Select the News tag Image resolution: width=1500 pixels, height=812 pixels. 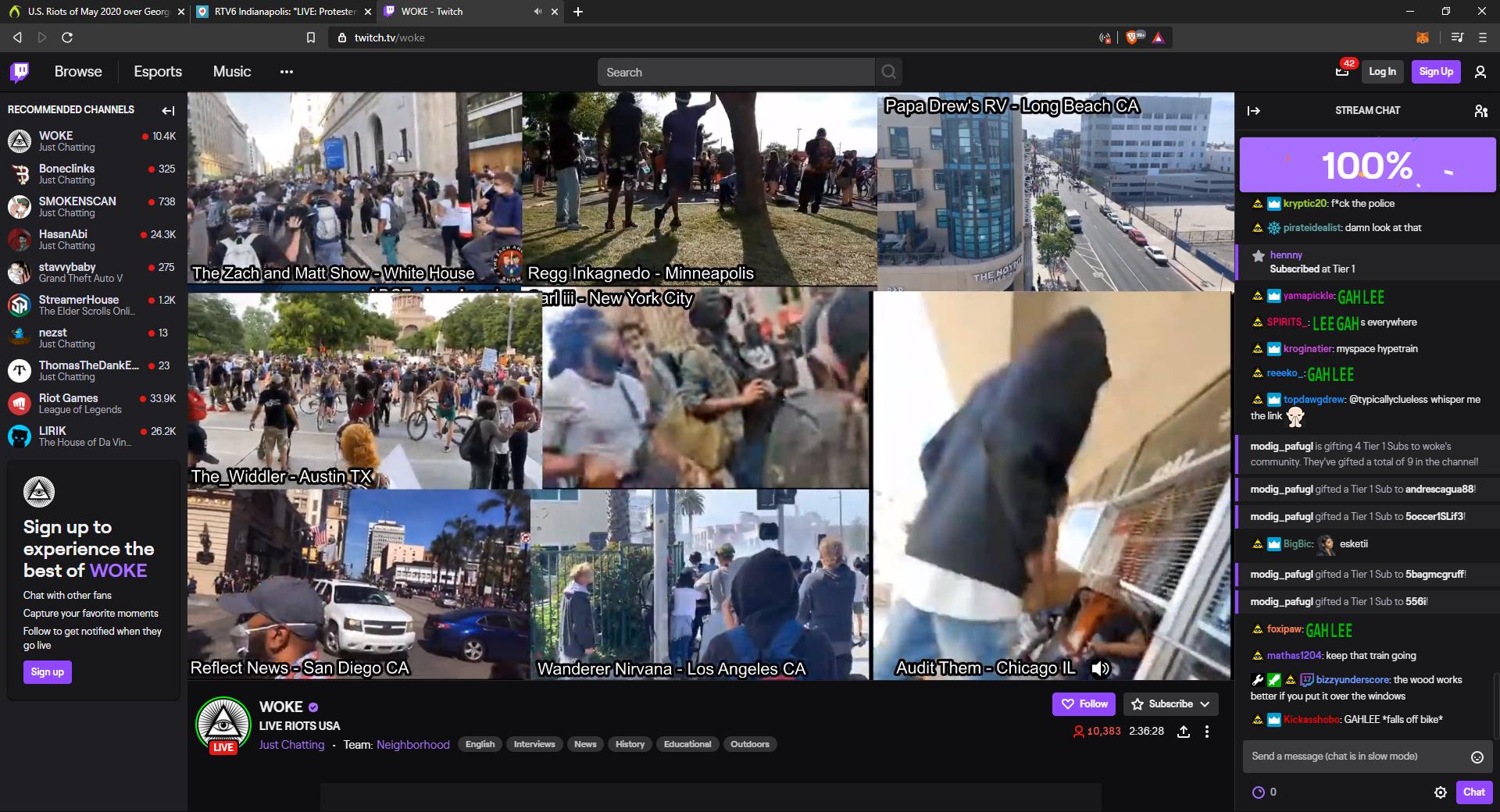pyautogui.click(x=585, y=745)
